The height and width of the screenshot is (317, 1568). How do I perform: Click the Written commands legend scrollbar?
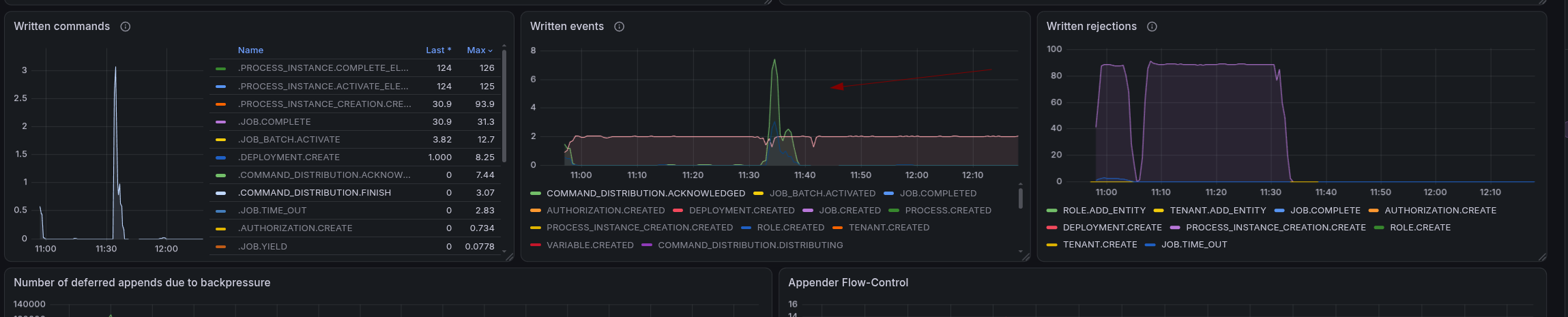pyautogui.click(x=504, y=106)
